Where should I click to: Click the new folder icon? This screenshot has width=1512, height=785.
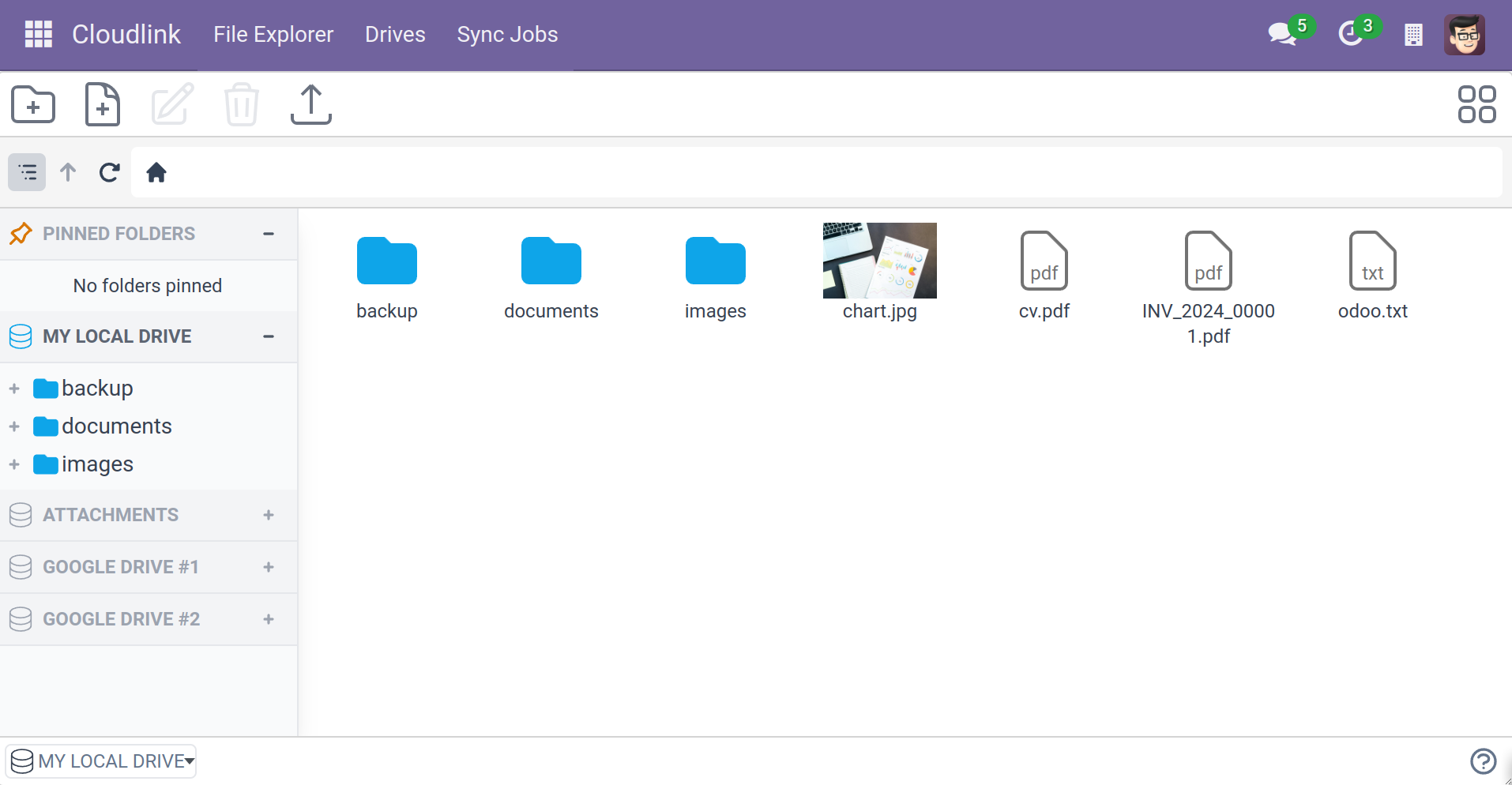pos(33,104)
